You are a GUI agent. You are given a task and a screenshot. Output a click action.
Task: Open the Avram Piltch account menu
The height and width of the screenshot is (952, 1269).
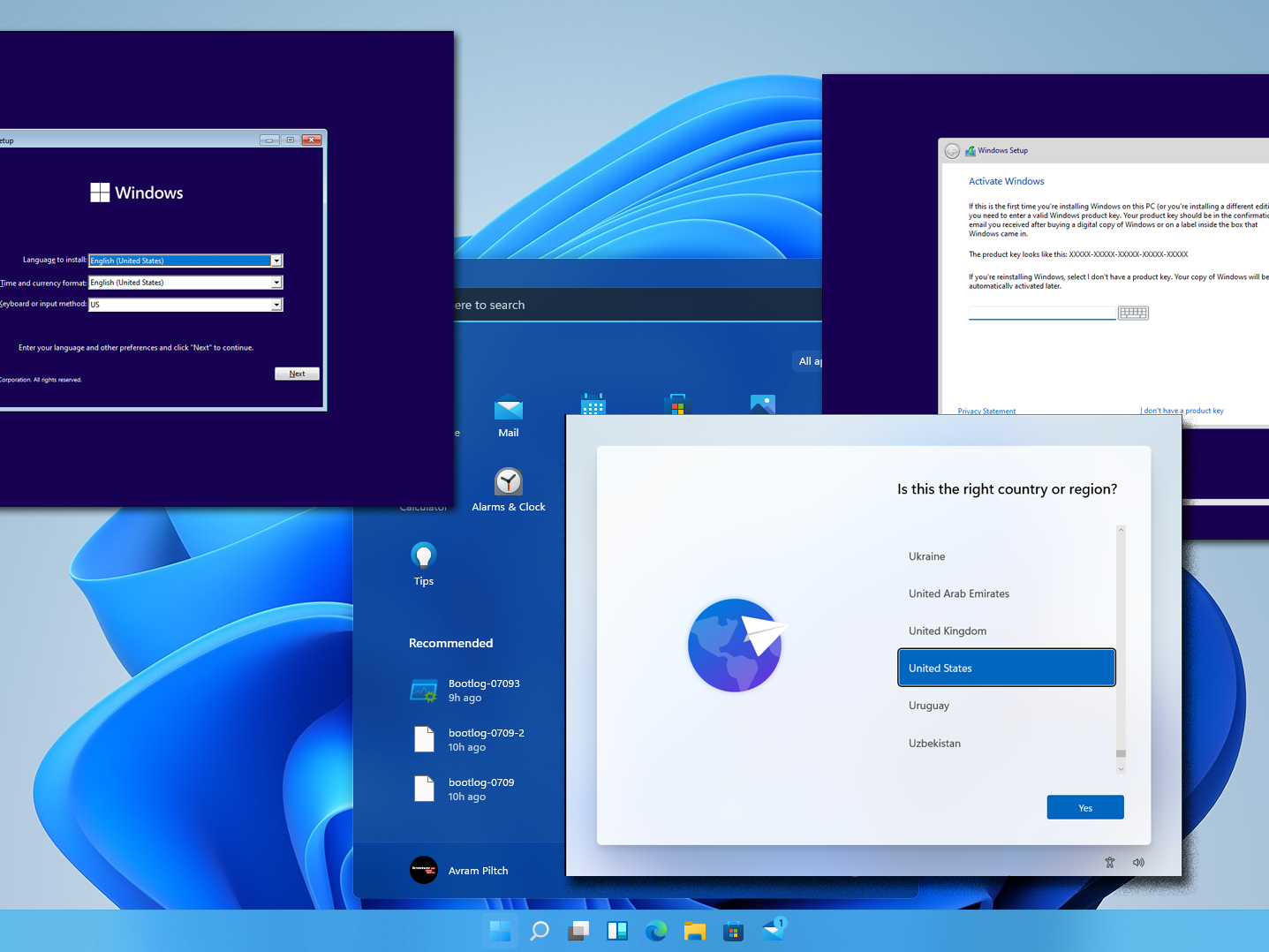(x=459, y=870)
